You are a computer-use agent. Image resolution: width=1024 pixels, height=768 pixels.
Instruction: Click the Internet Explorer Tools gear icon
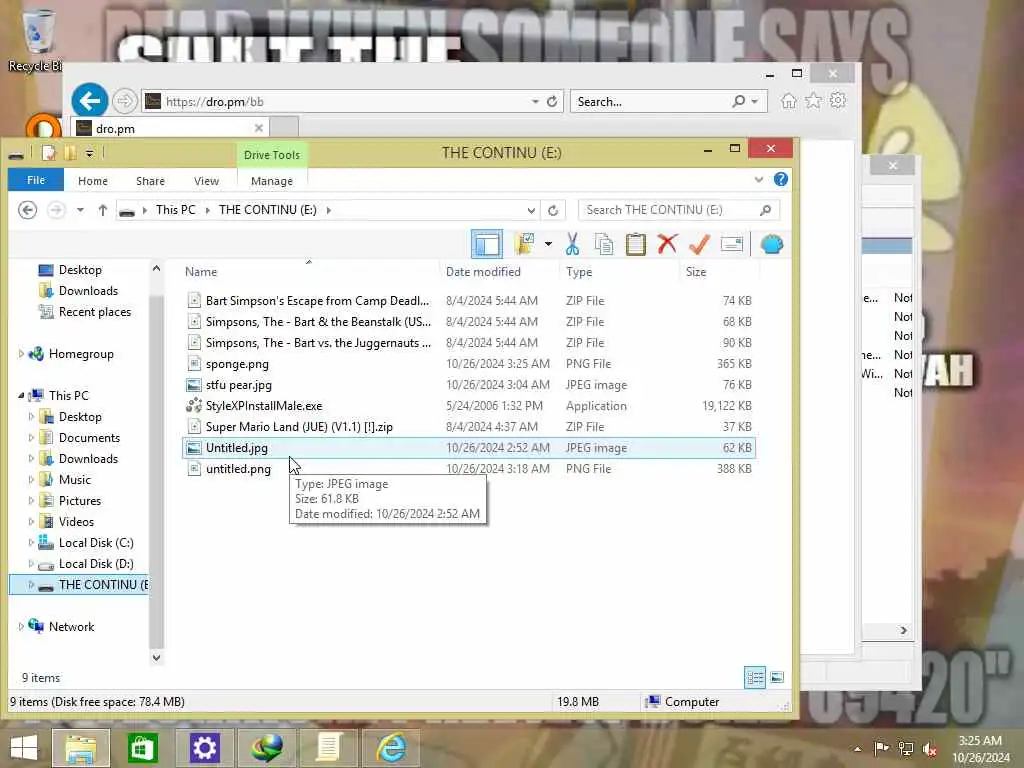(x=838, y=101)
